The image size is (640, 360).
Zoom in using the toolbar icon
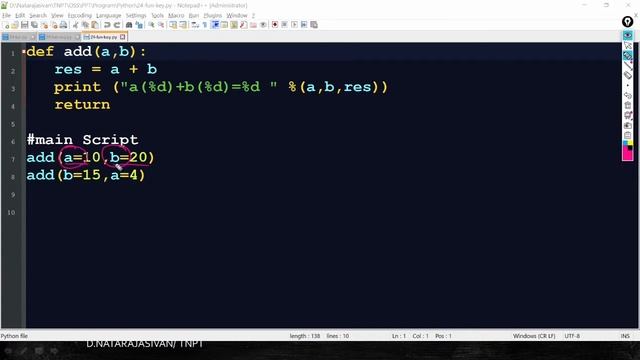click(151, 25)
